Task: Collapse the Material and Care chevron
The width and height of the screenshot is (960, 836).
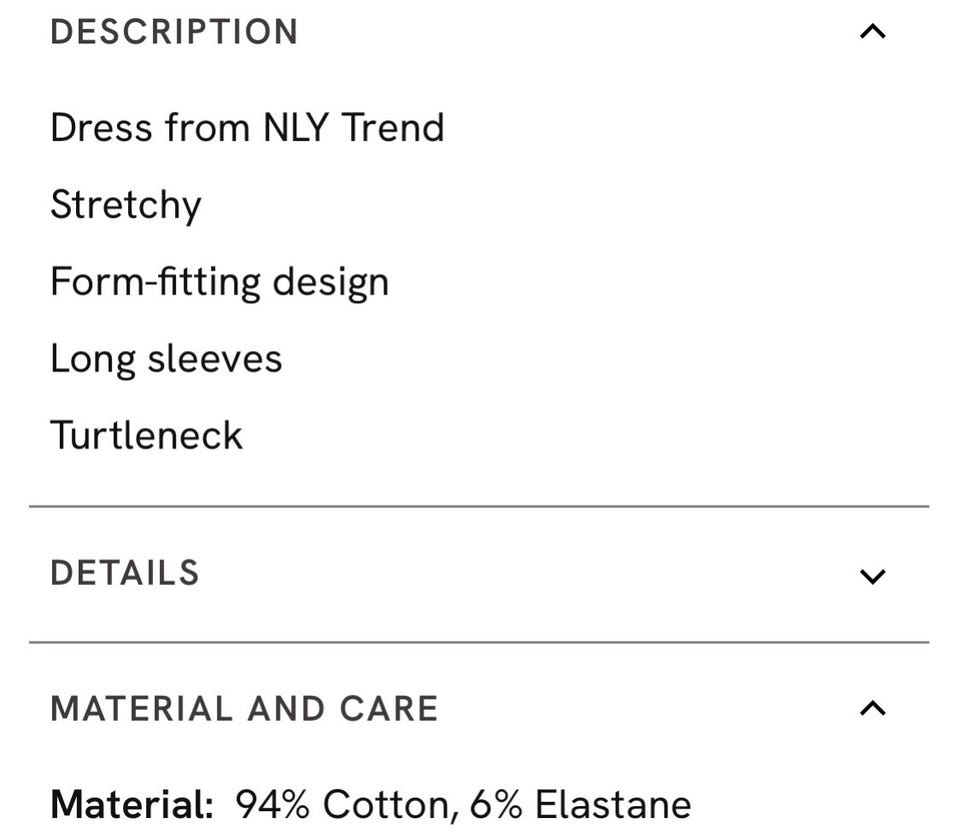Action: (872, 709)
